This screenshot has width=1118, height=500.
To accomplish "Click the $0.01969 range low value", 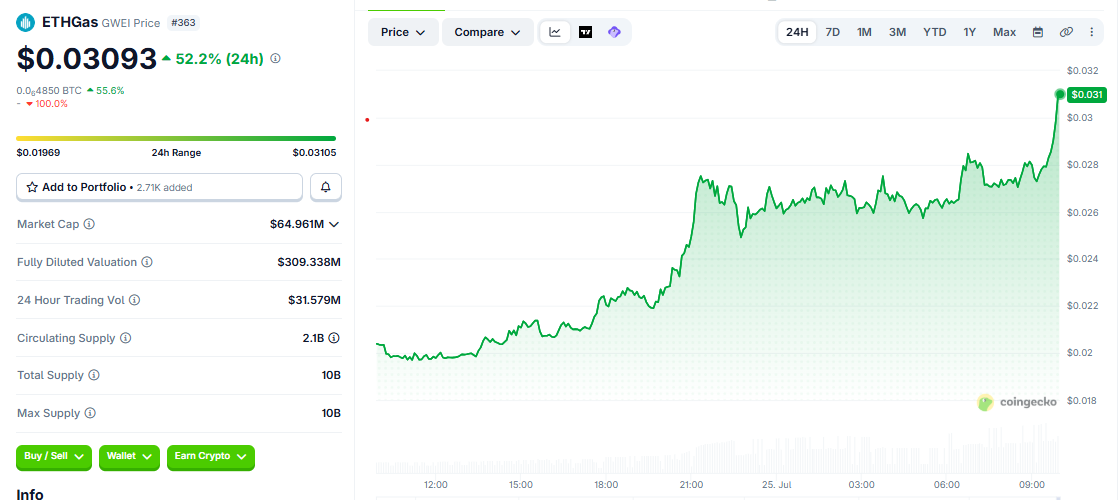I will click(x=38, y=153).
